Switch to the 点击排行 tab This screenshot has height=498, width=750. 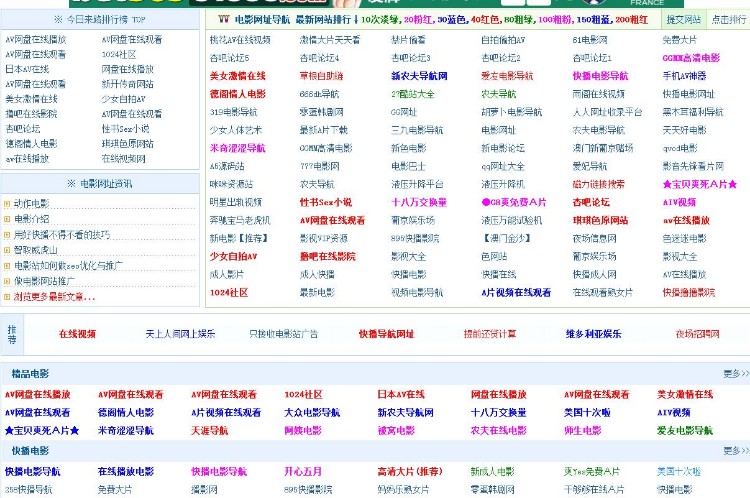(x=728, y=20)
